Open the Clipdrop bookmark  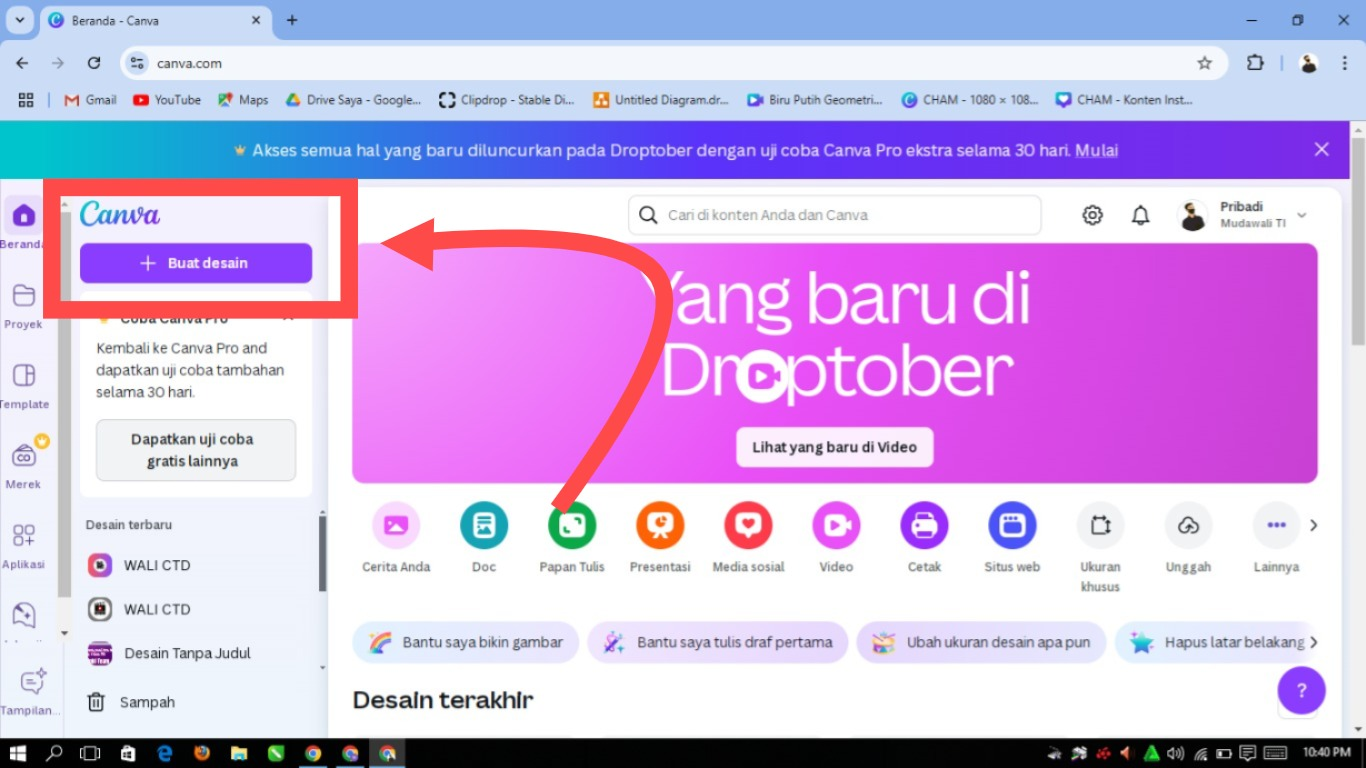[x=507, y=100]
